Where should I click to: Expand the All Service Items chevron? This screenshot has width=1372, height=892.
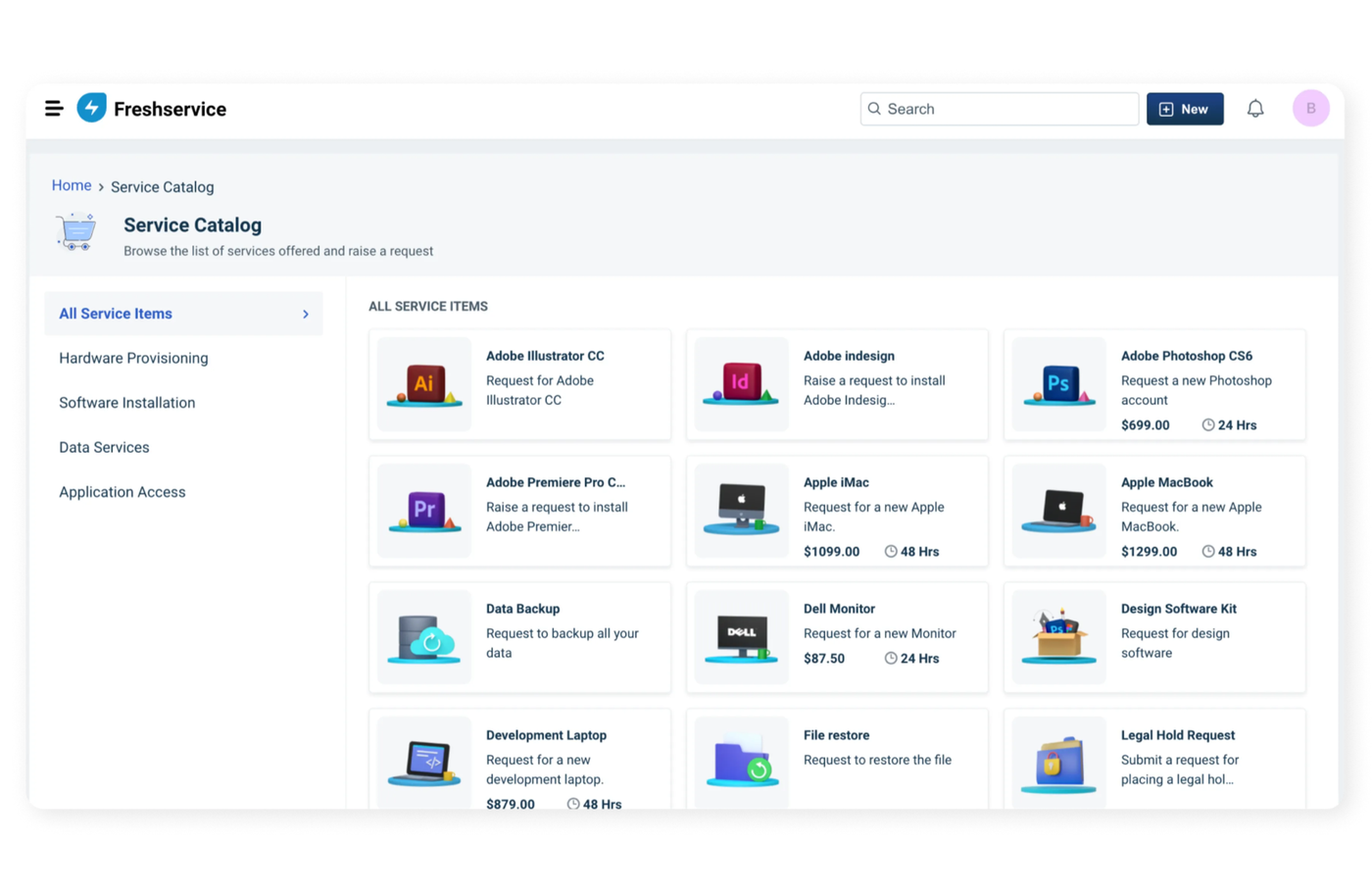[x=306, y=314]
